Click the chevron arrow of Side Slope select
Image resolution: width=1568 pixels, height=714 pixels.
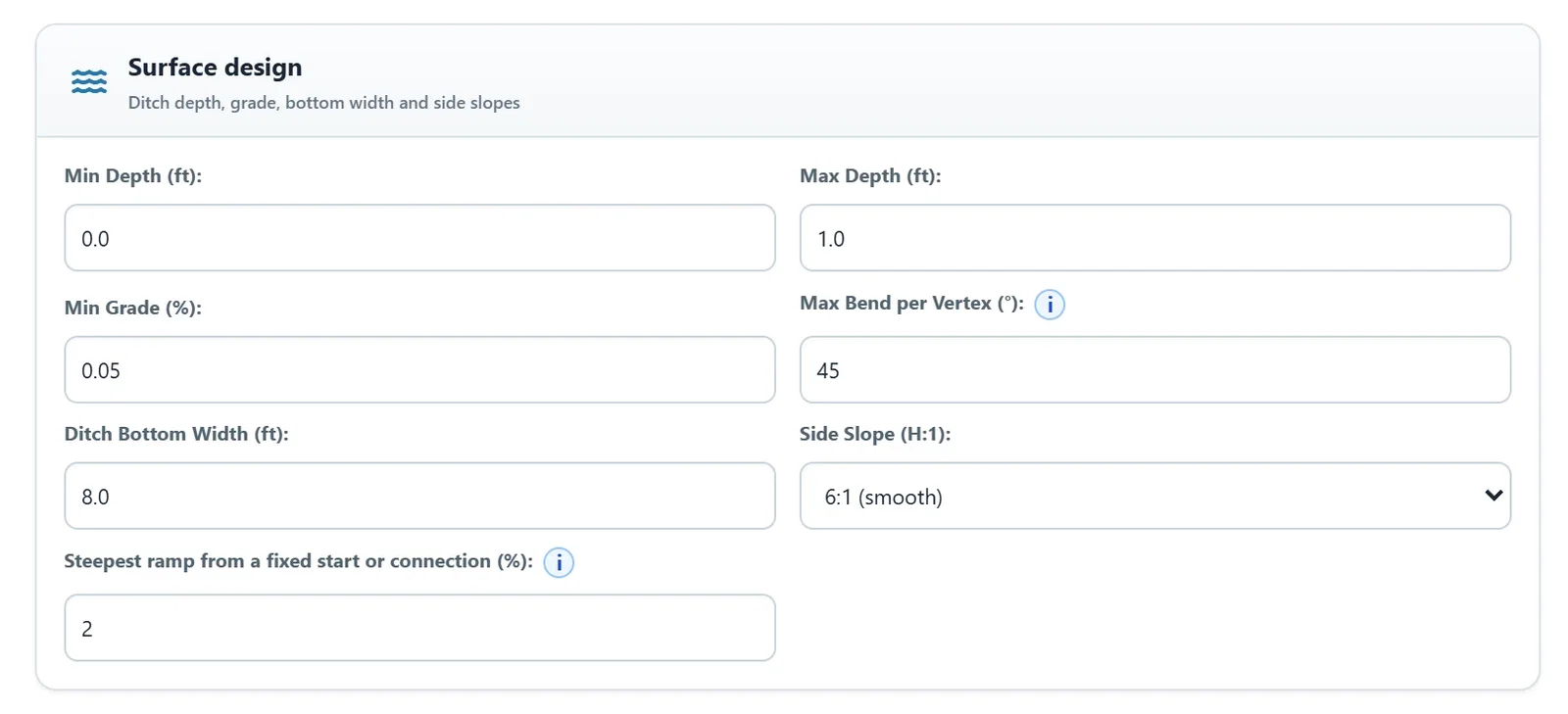pyautogui.click(x=1494, y=496)
